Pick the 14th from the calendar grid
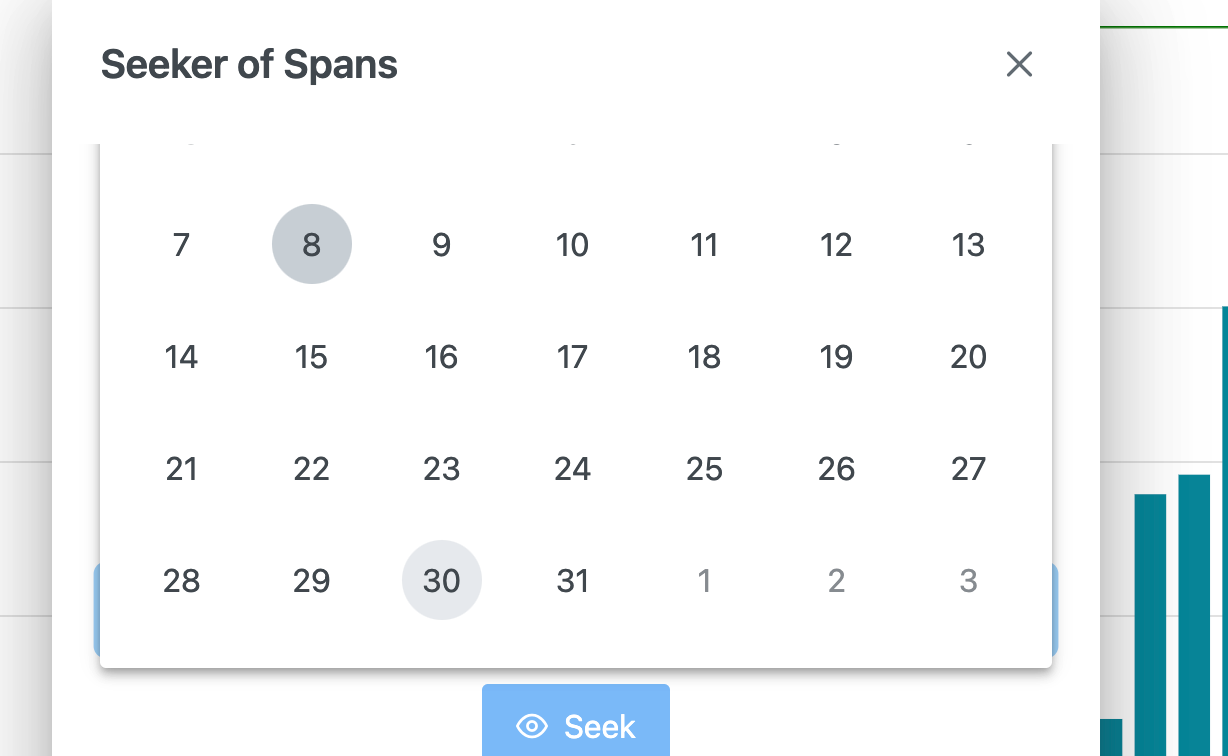This screenshot has height=756, width=1228. coord(181,356)
